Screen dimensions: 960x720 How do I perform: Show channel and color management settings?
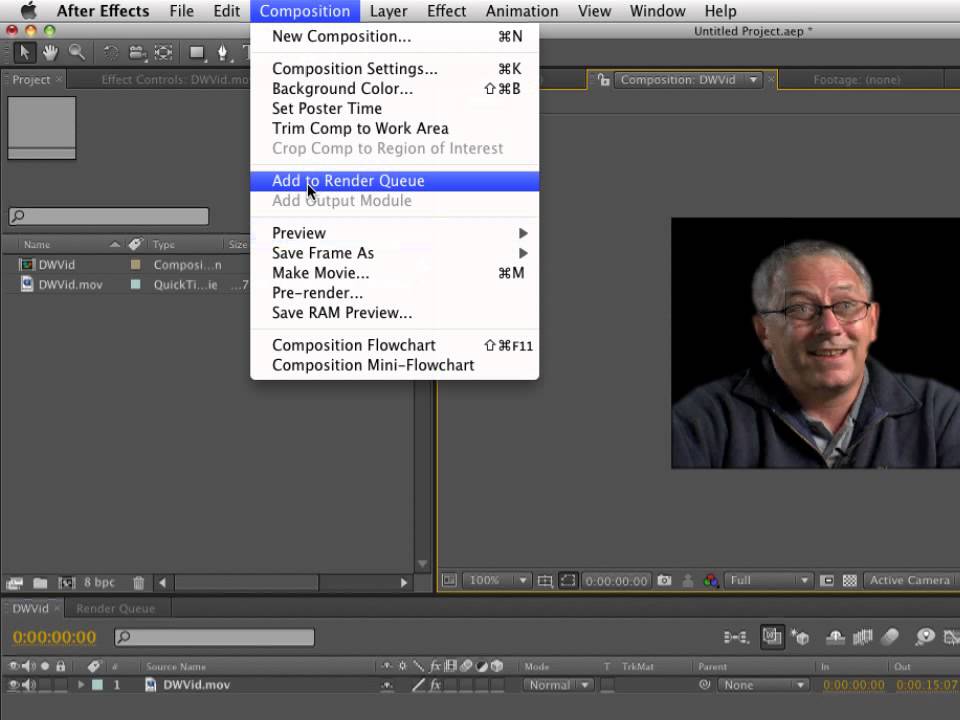(710, 580)
